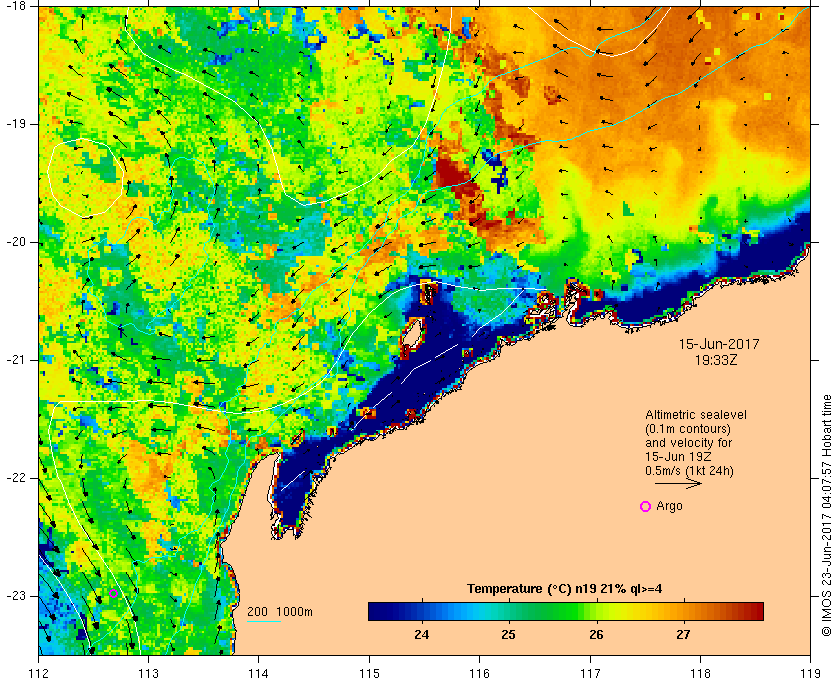Viewport: 840px width, 680px height.
Task: Click the longitude axis label '119'
Action: (x=811, y=674)
